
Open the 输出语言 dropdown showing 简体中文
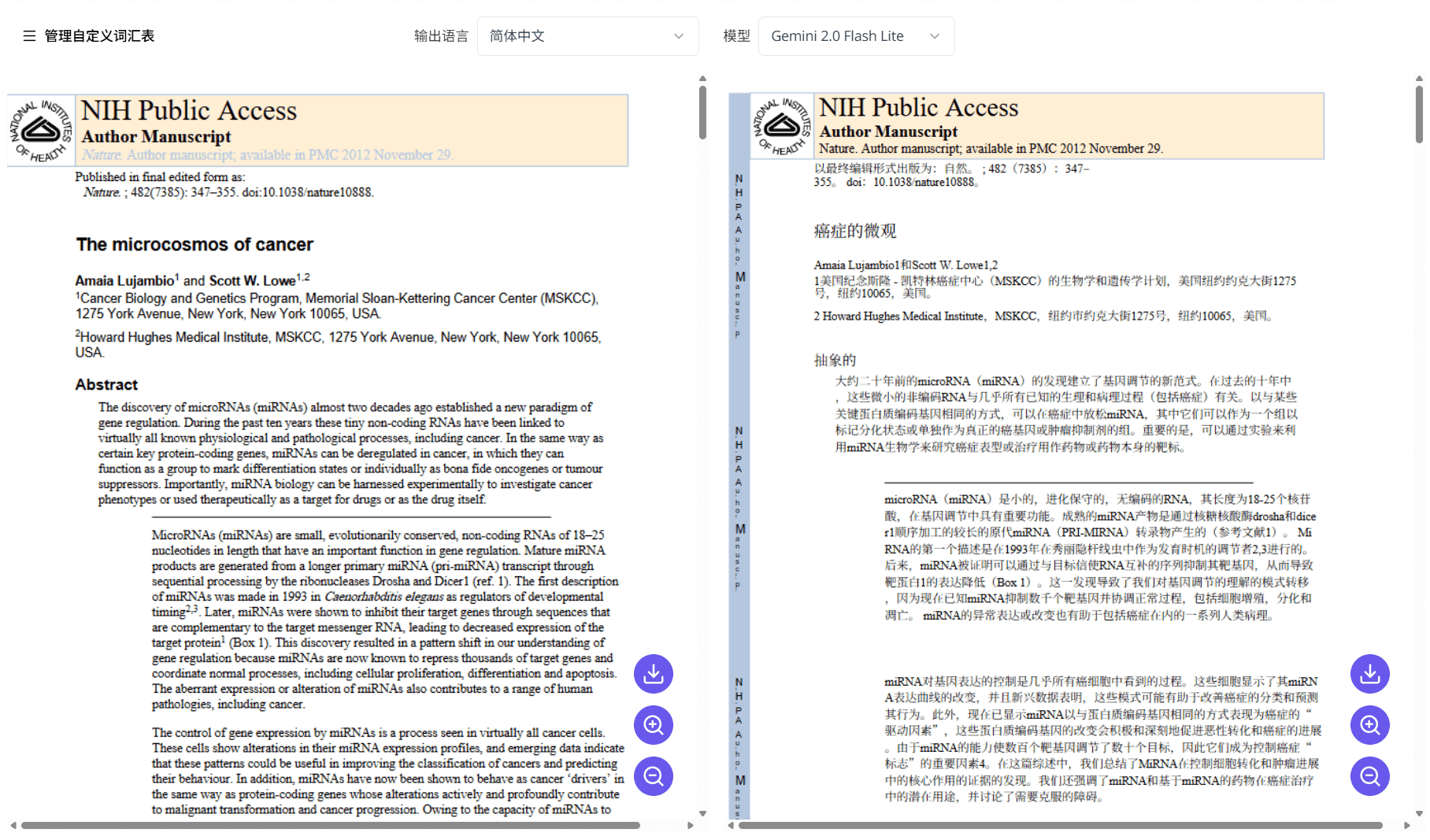tap(587, 36)
